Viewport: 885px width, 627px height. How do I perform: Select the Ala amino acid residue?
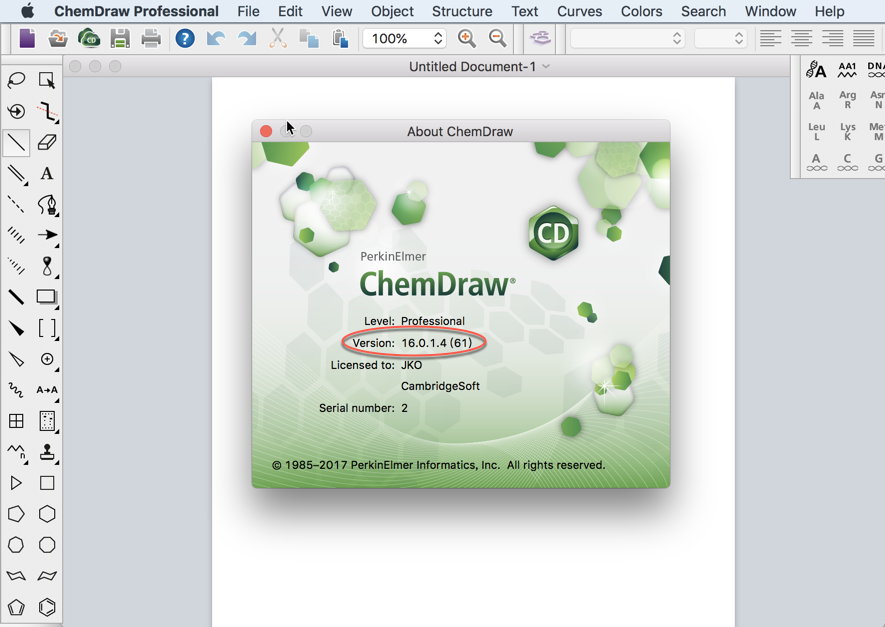coord(816,101)
